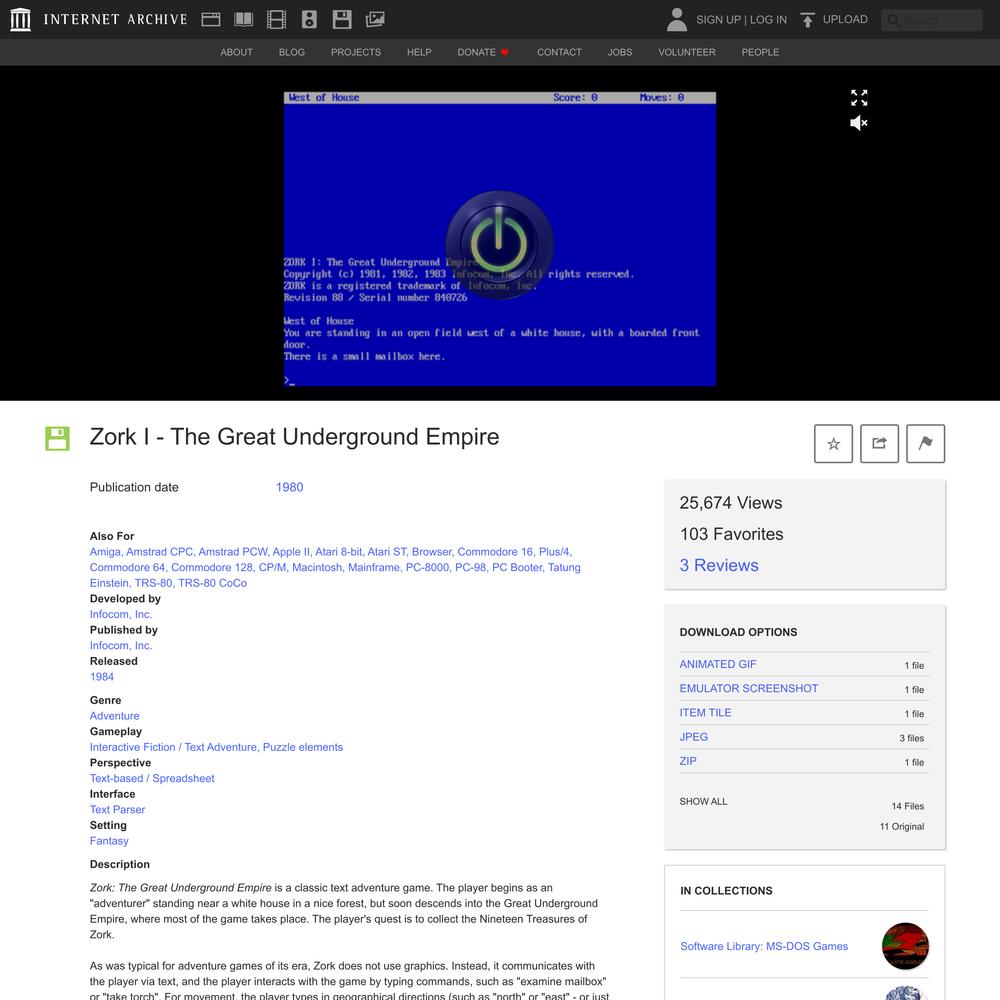Open the DONATE menu item

click(483, 52)
